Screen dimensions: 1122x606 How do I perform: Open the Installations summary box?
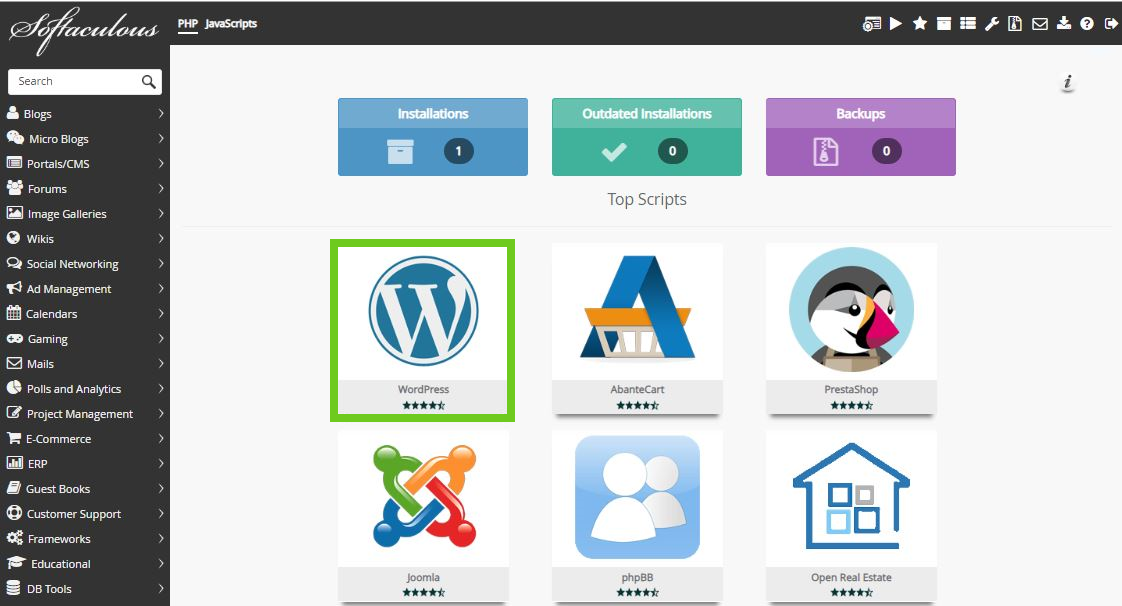click(432, 137)
